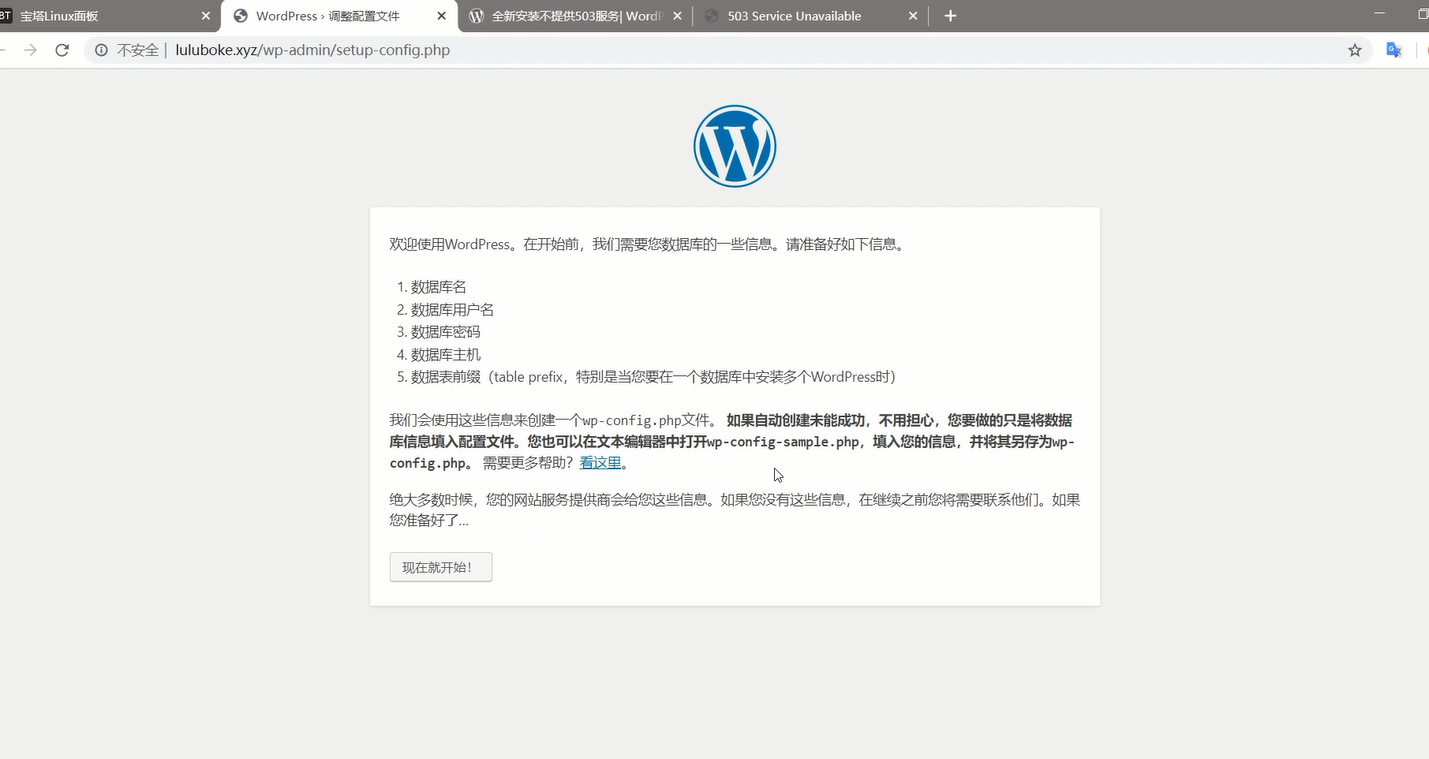Select the 数据库密码 list item

(x=446, y=332)
